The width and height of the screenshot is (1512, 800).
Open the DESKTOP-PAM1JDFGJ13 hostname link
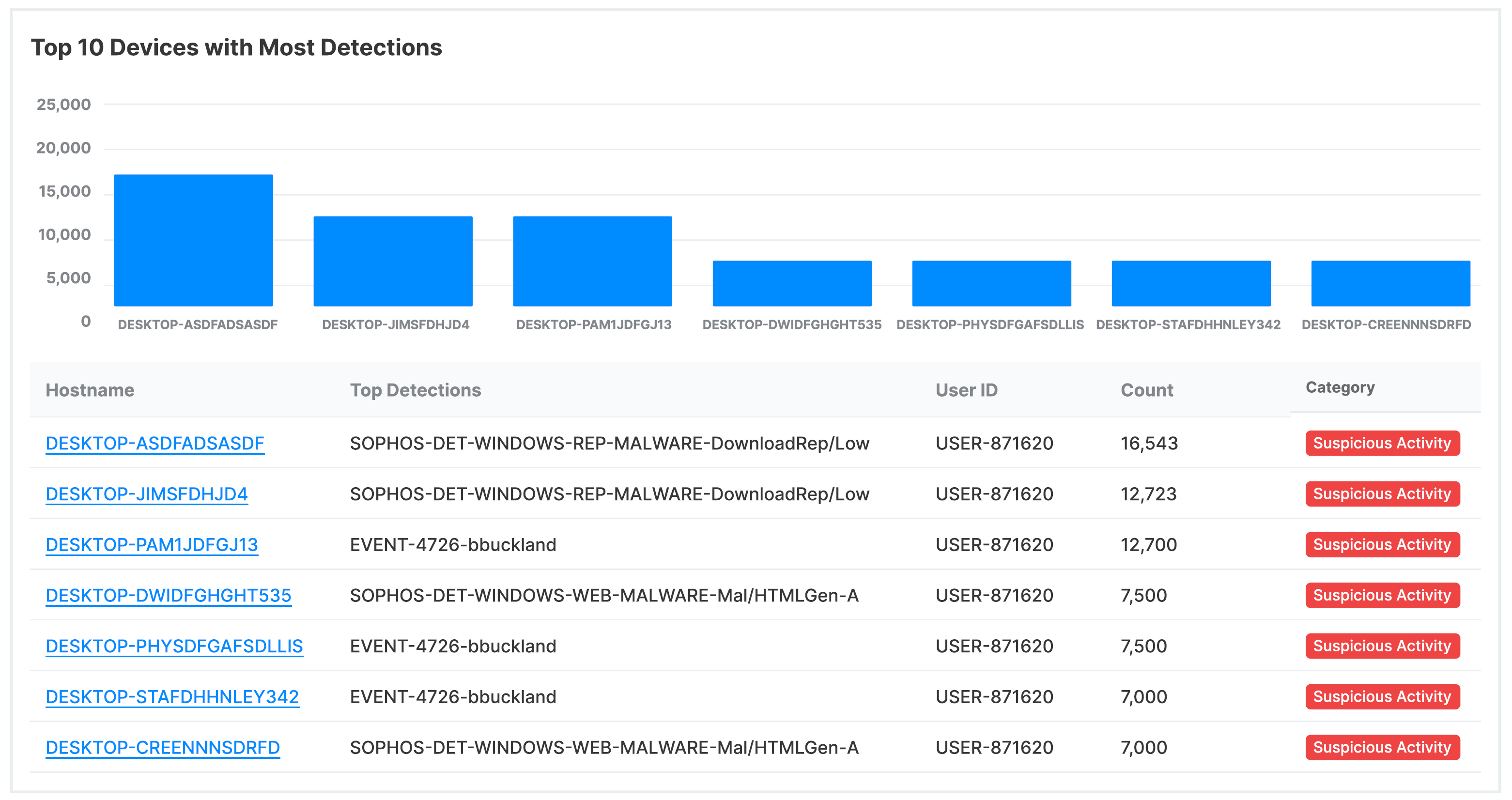pyautogui.click(x=152, y=545)
